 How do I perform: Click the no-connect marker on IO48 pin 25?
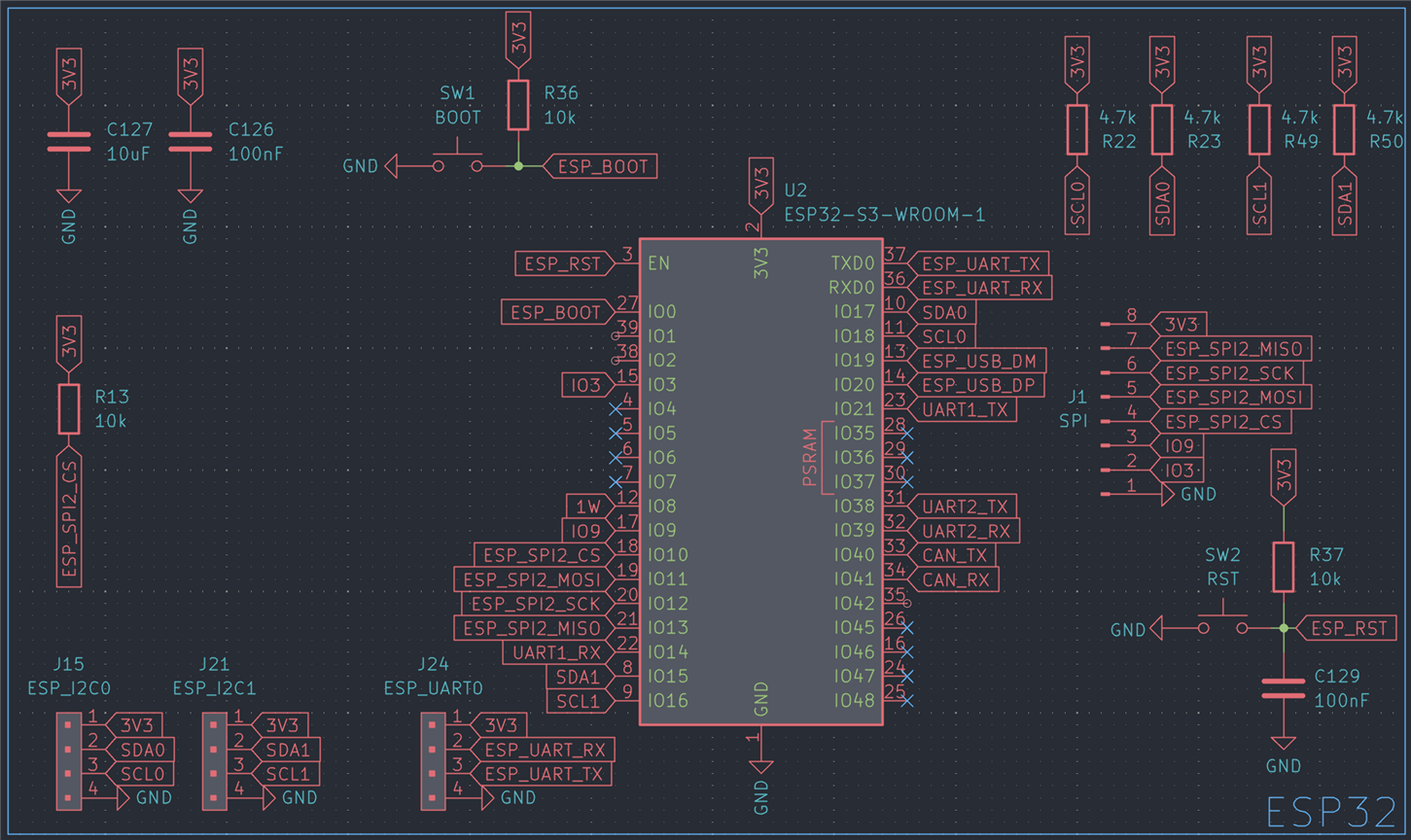coord(907,701)
